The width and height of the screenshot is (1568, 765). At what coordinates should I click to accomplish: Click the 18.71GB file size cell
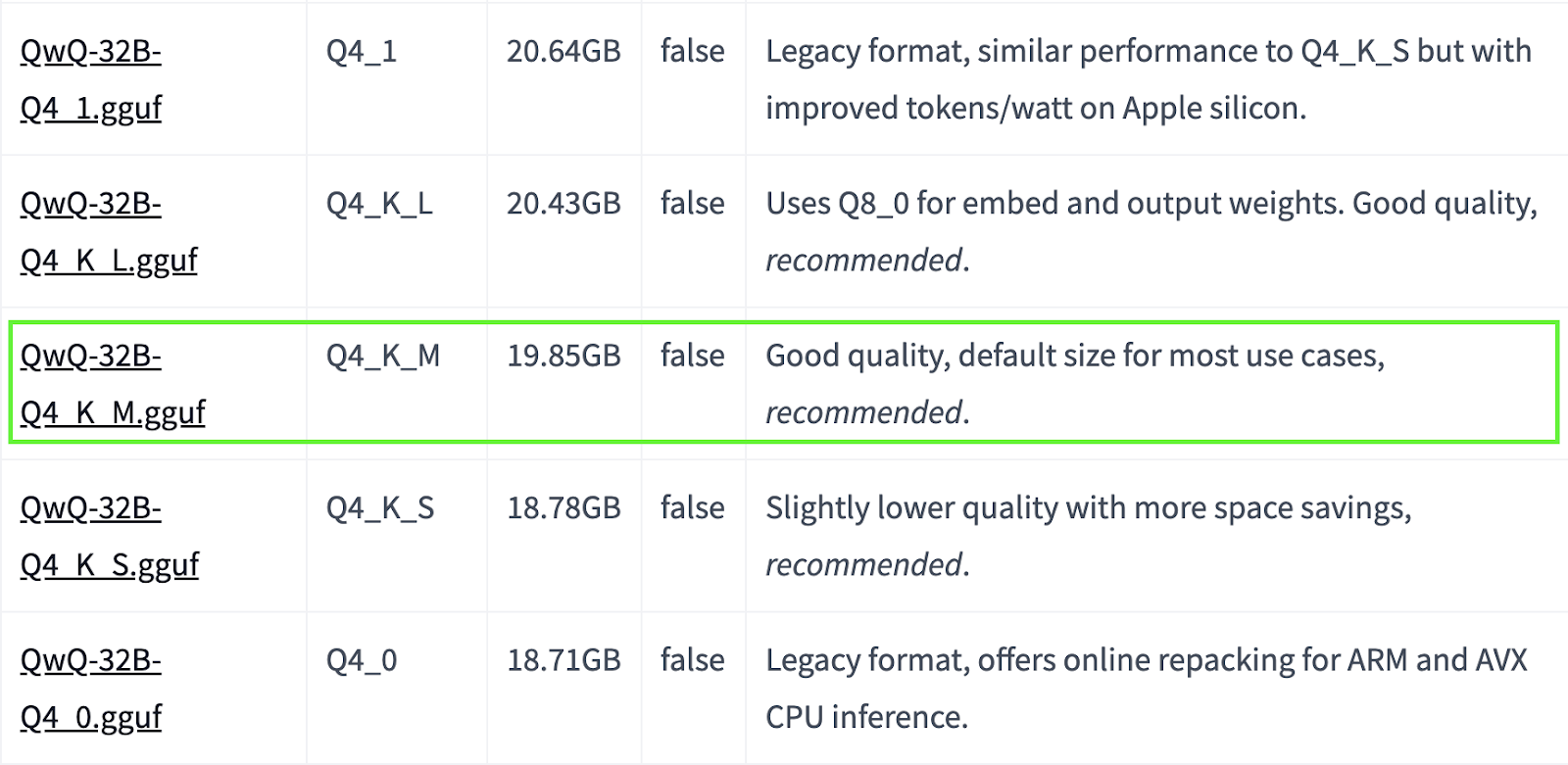(563, 660)
